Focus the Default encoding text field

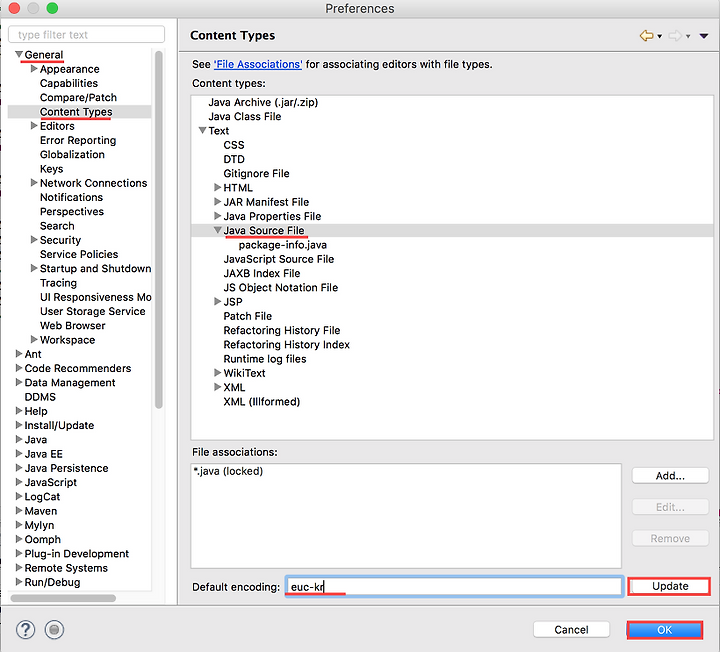point(454,586)
